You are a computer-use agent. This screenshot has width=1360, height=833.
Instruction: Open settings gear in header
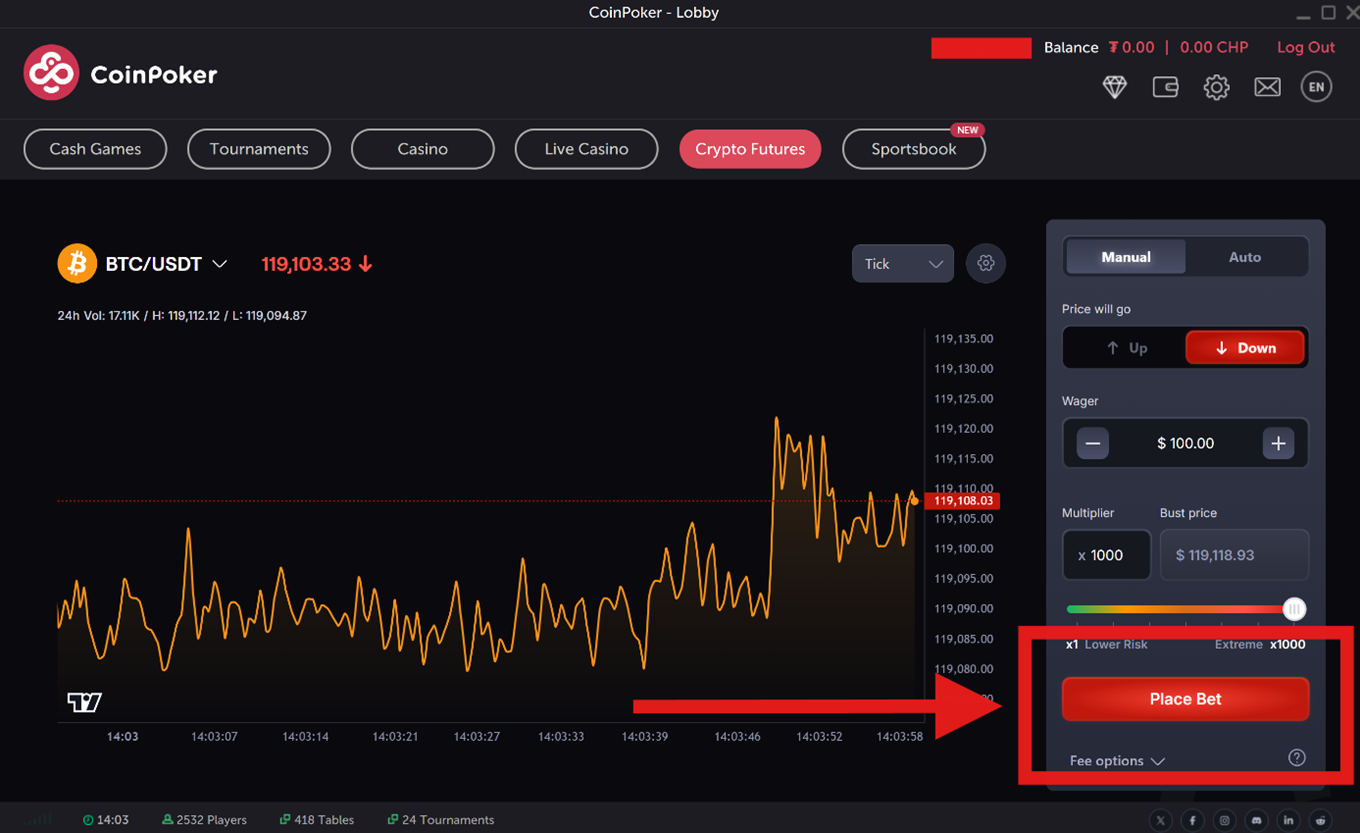pos(1216,87)
